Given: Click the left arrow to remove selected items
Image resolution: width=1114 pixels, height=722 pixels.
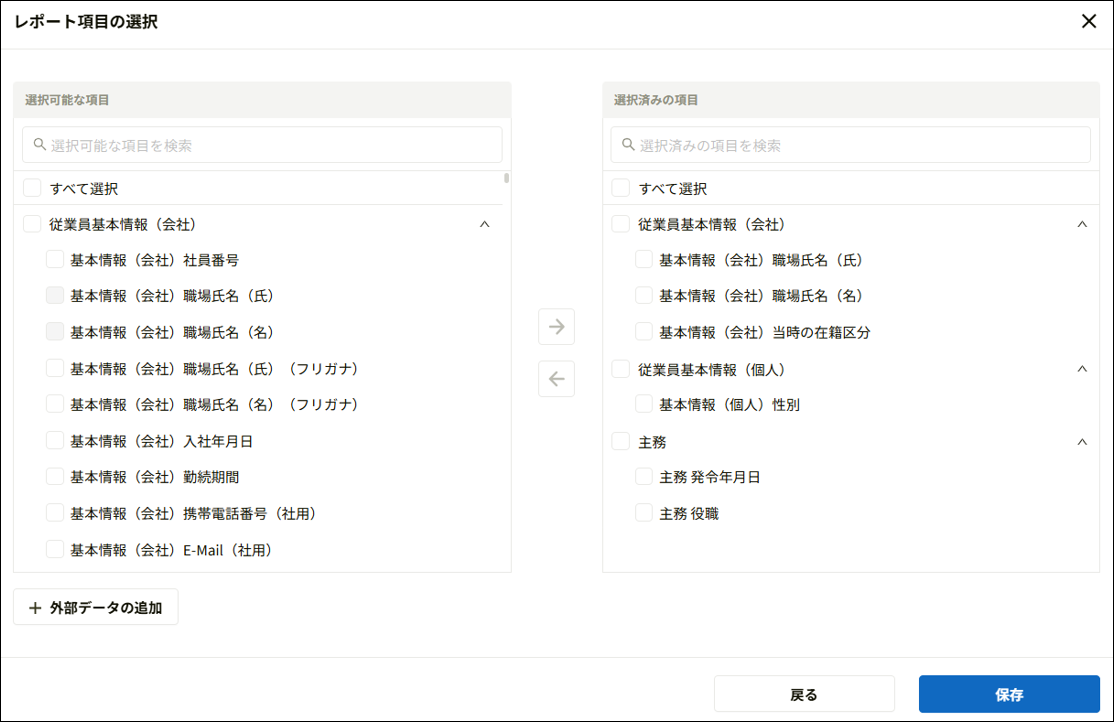Looking at the screenshot, I should point(556,379).
